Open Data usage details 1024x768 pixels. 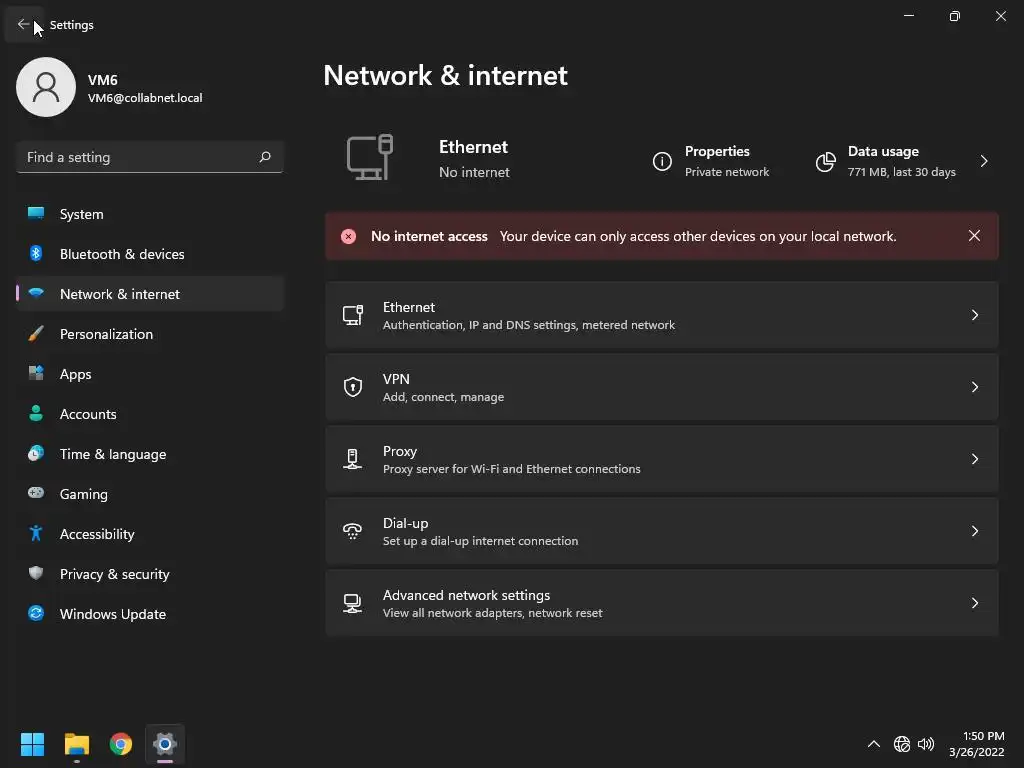tap(984, 161)
